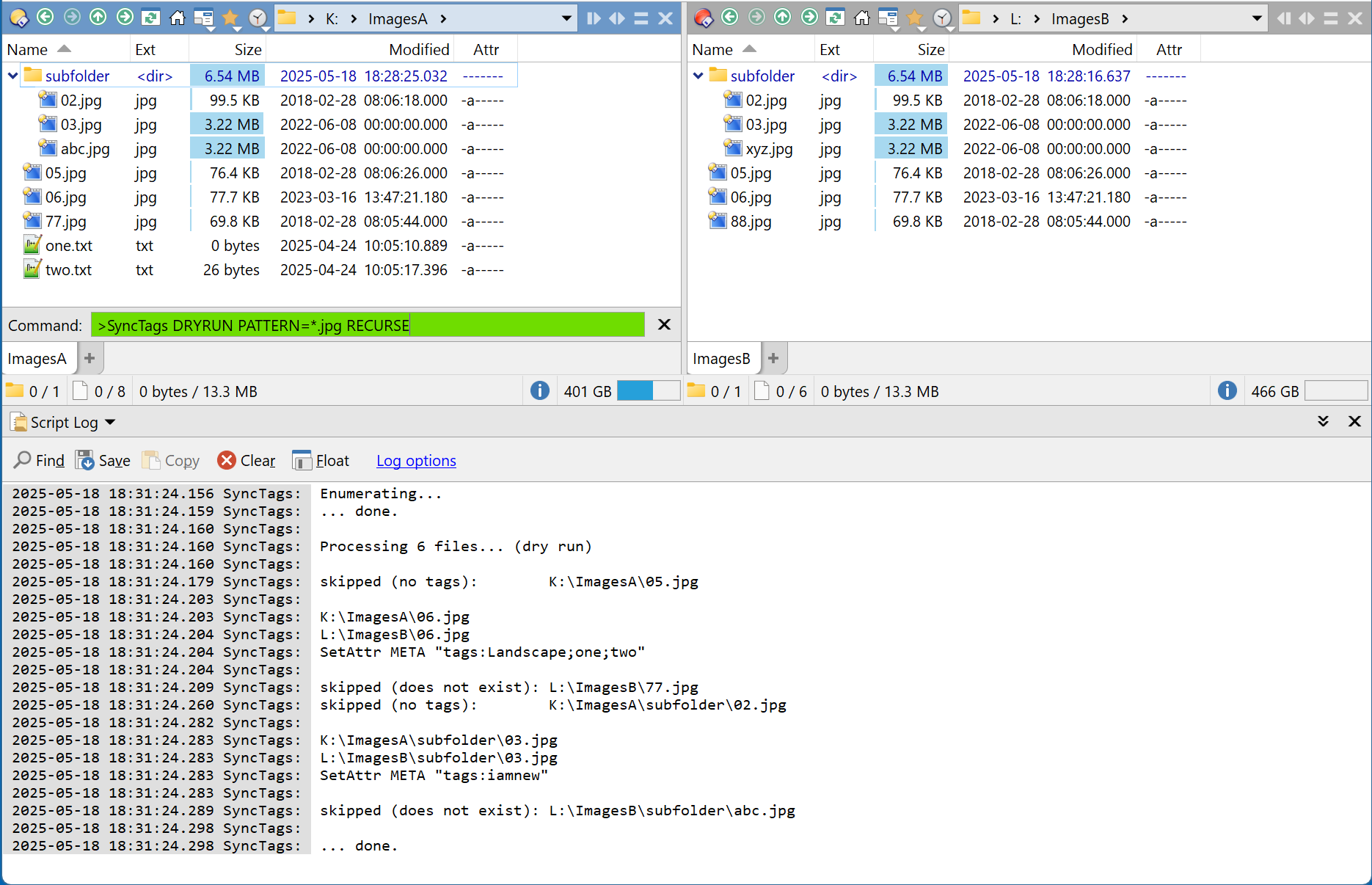Open history clock in right pane toolbar
Viewport: 1372px width, 885px height.
943,18
